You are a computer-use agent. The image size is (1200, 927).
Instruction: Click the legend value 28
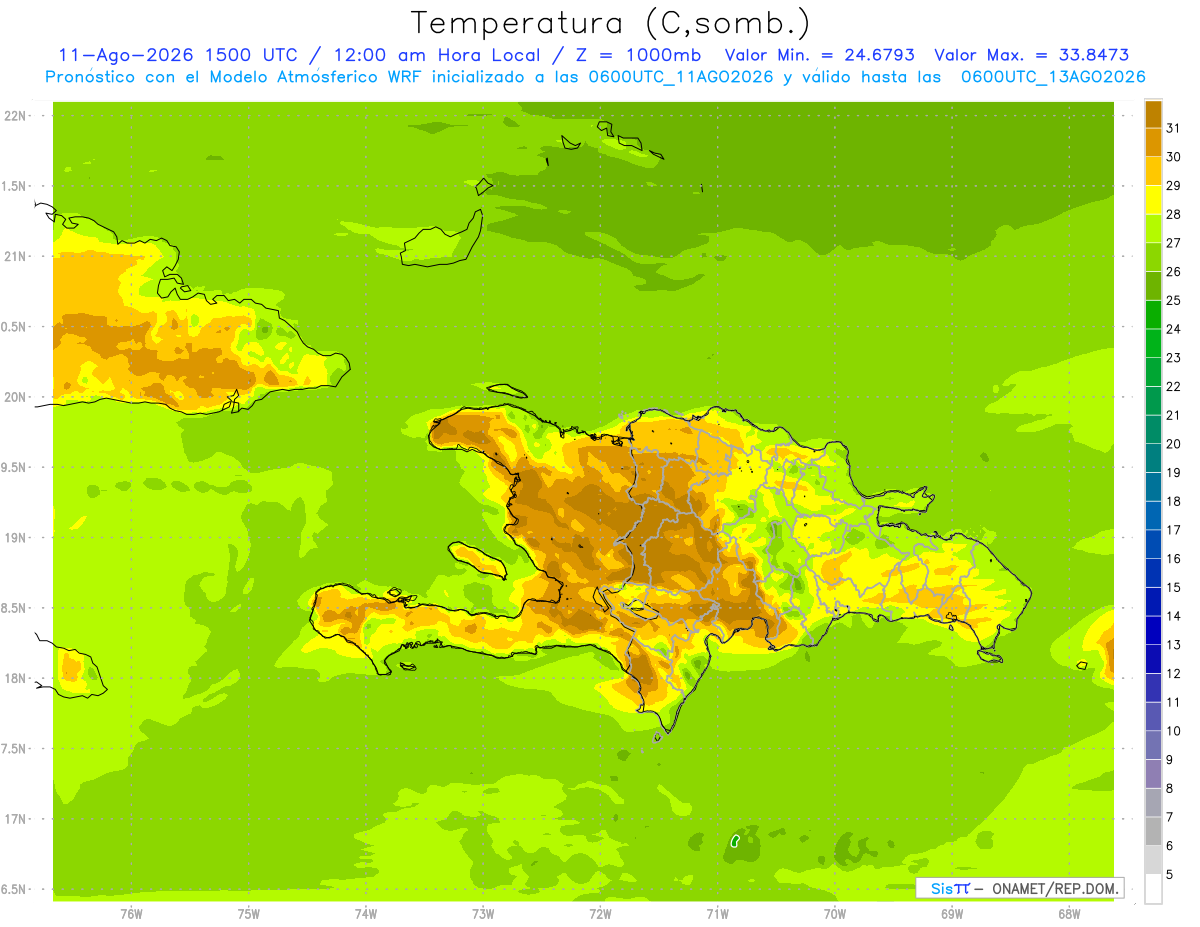click(x=1174, y=214)
